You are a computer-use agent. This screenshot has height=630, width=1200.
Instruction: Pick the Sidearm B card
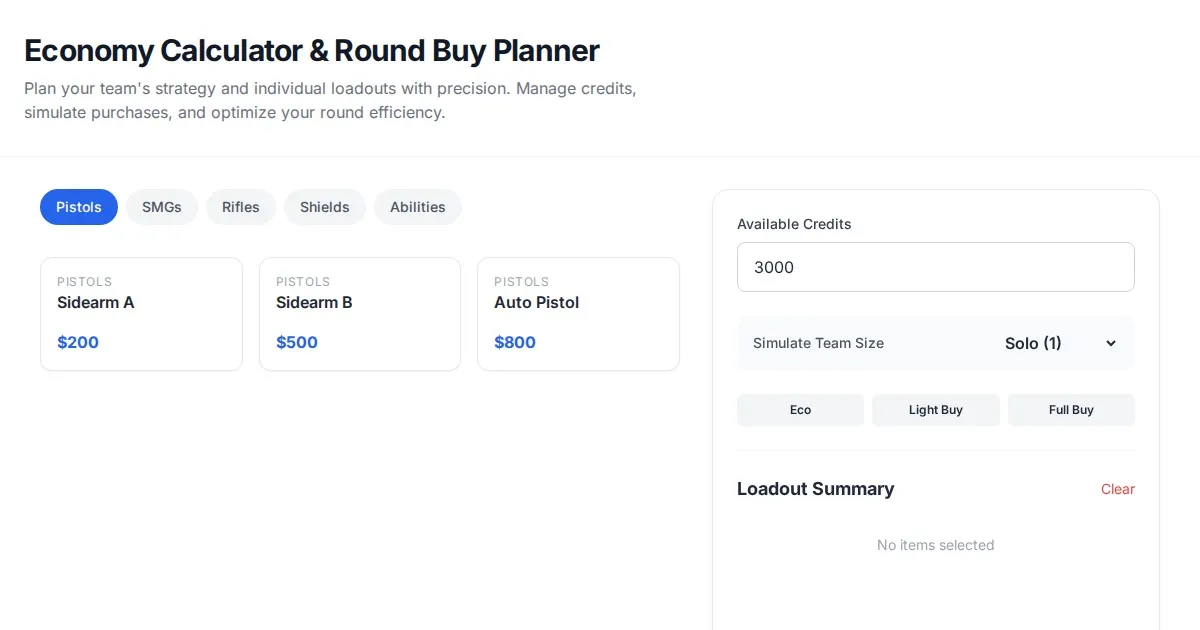(x=360, y=314)
